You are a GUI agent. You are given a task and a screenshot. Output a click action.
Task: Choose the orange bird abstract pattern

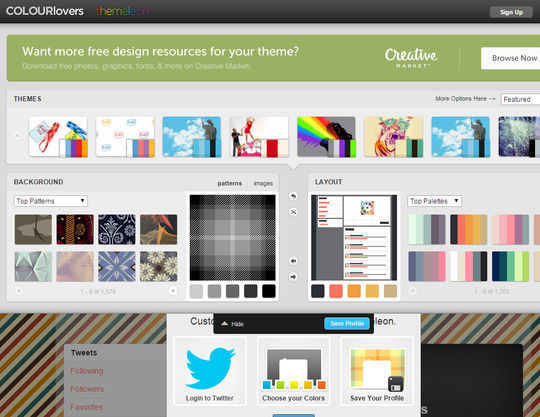[x=158, y=229]
